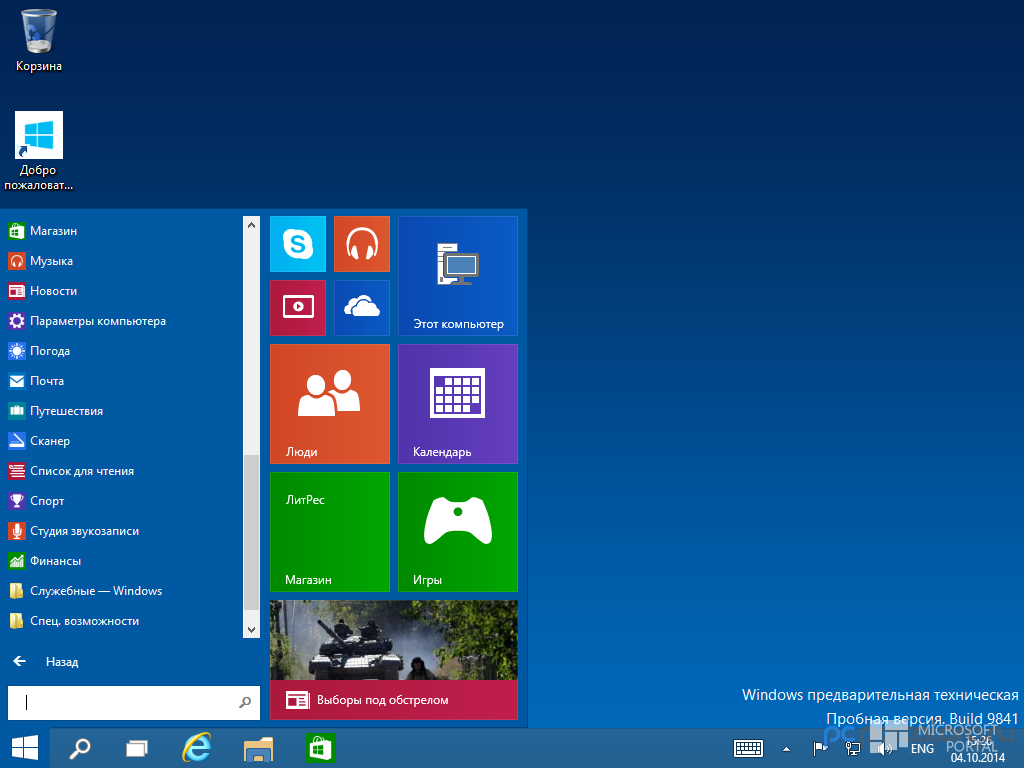Open Store from the taskbar
The image size is (1024, 768).
[x=320, y=748]
